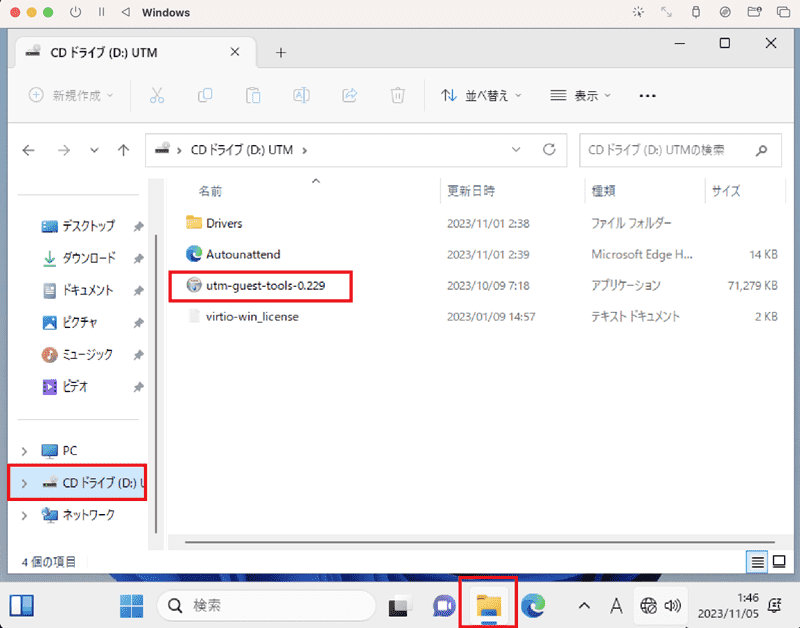Click the Share icon in toolbar

(349, 95)
